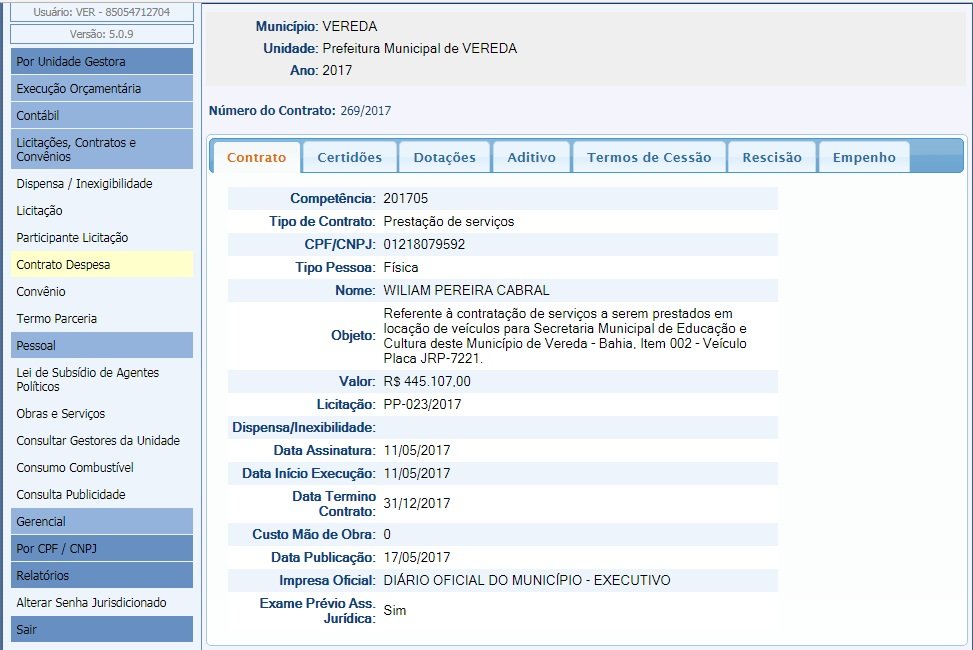Open the Empenho tab

[864, 157]
